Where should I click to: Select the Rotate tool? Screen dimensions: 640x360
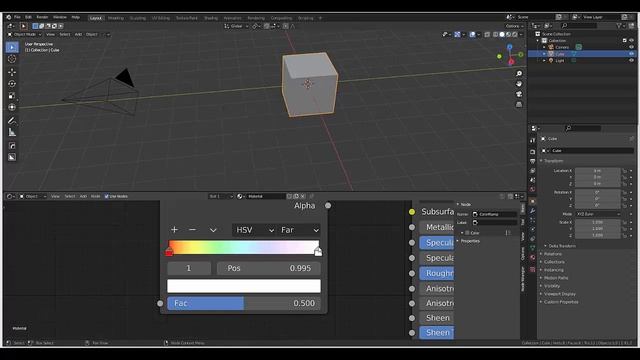(x=12, y=84)
